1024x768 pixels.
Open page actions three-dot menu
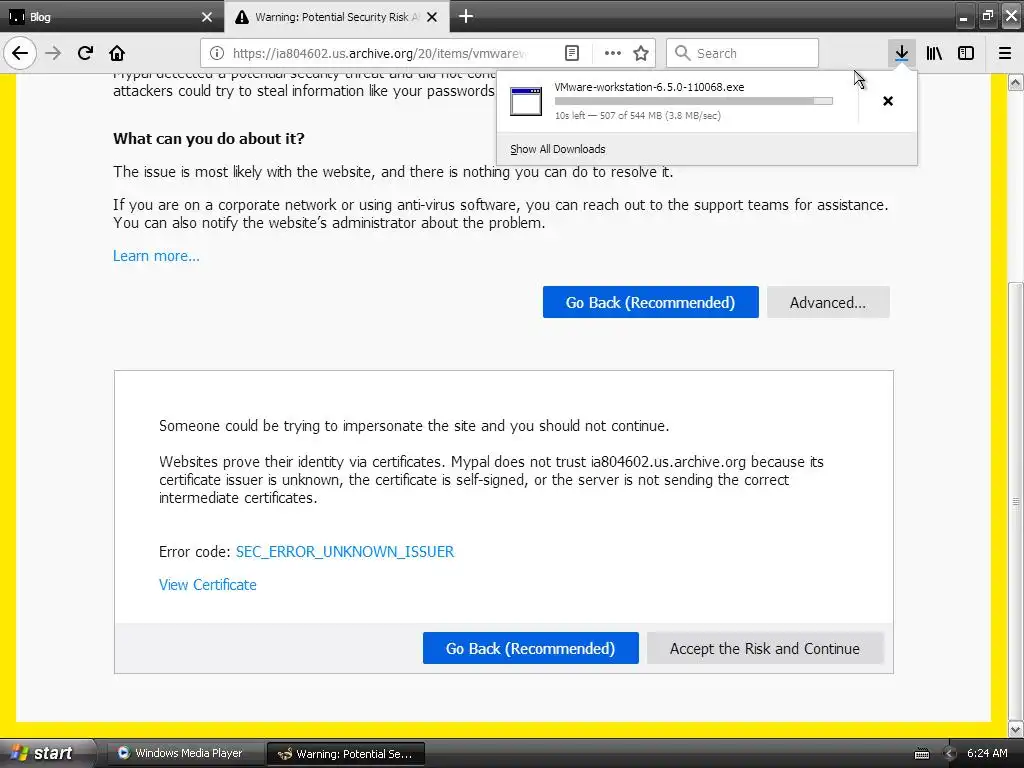(x=613, y=53)
